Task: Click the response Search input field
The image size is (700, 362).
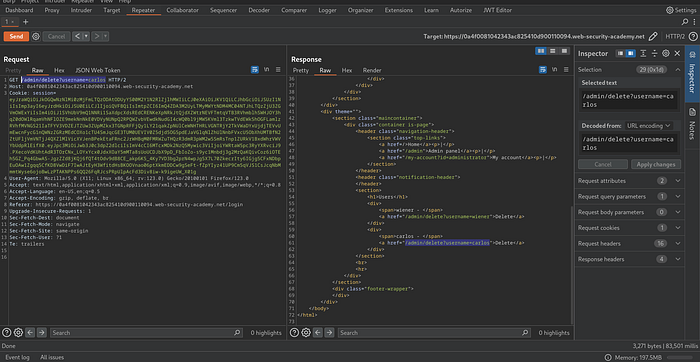Action: coord(430,333)
